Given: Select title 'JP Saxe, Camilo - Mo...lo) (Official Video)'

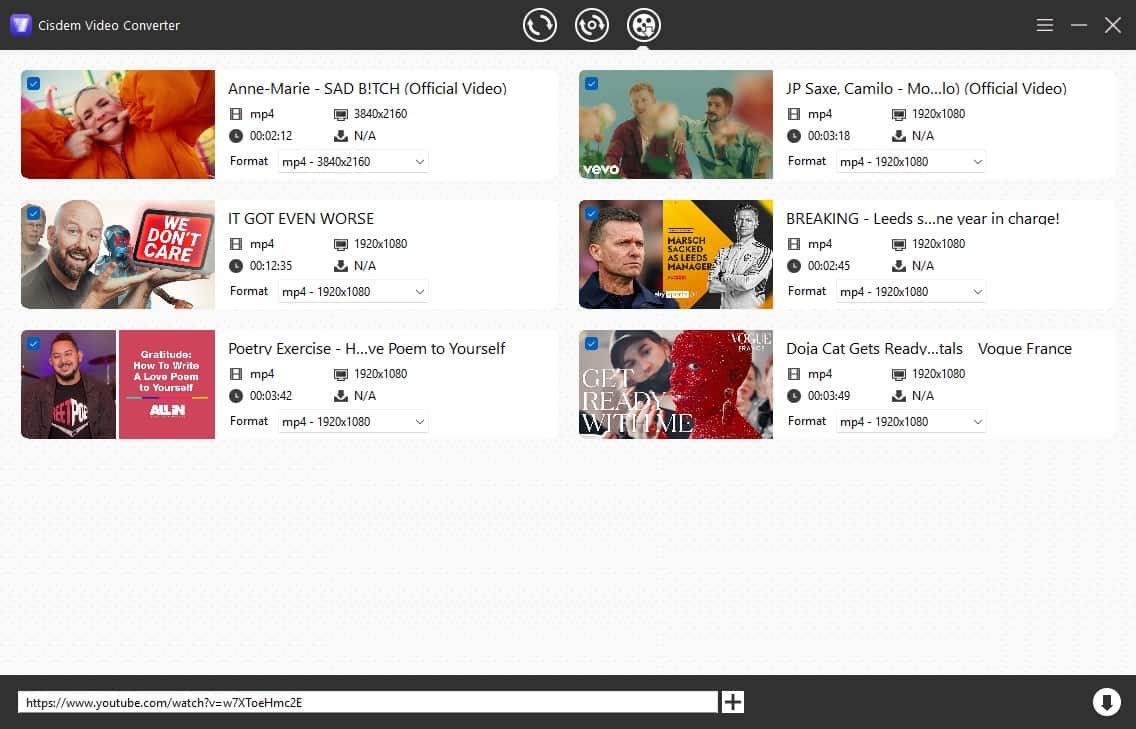Looking at the screenshot, I should [x=926, y=88].
